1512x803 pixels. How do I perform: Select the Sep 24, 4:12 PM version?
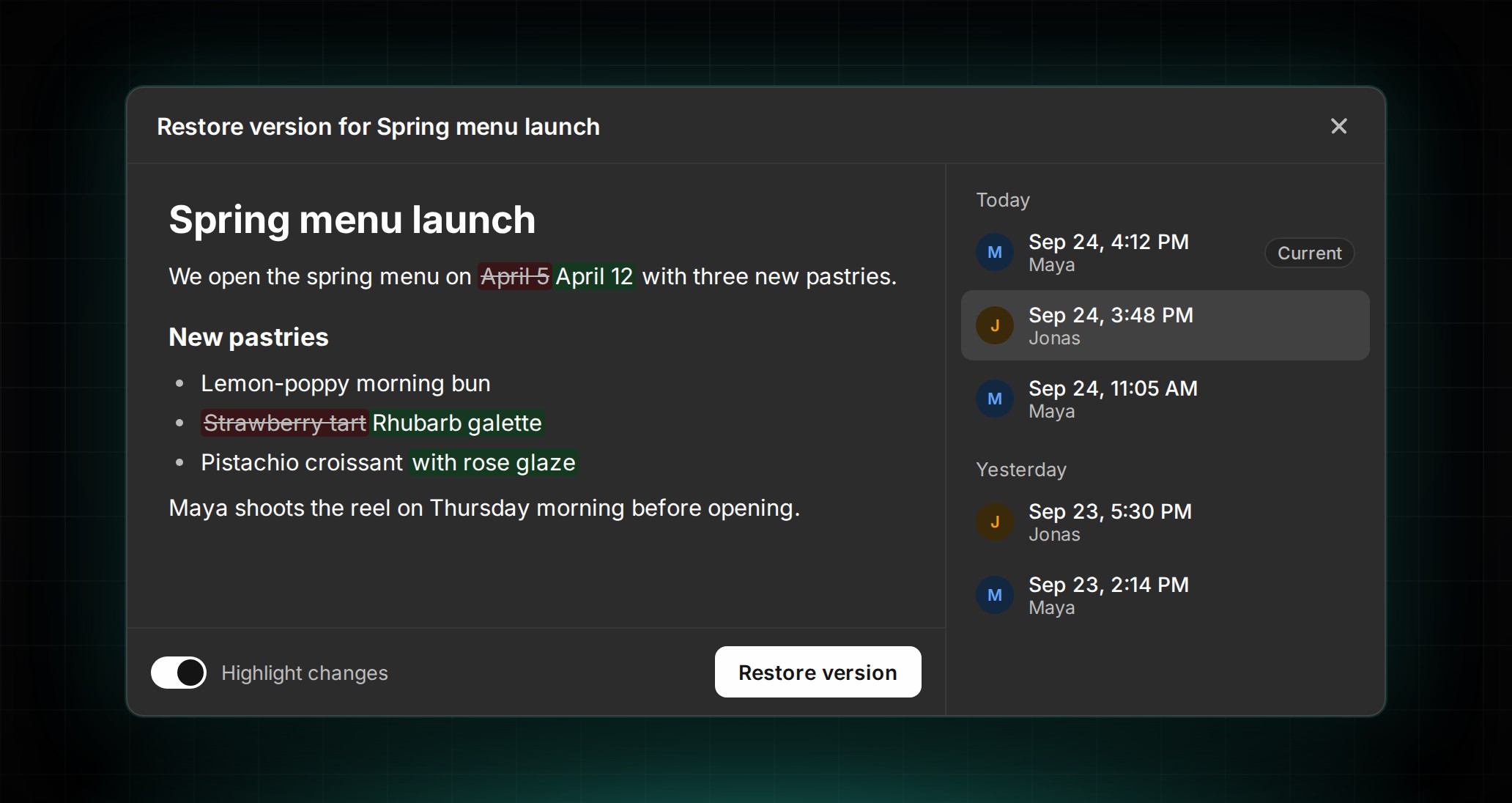click(1165, 252)
